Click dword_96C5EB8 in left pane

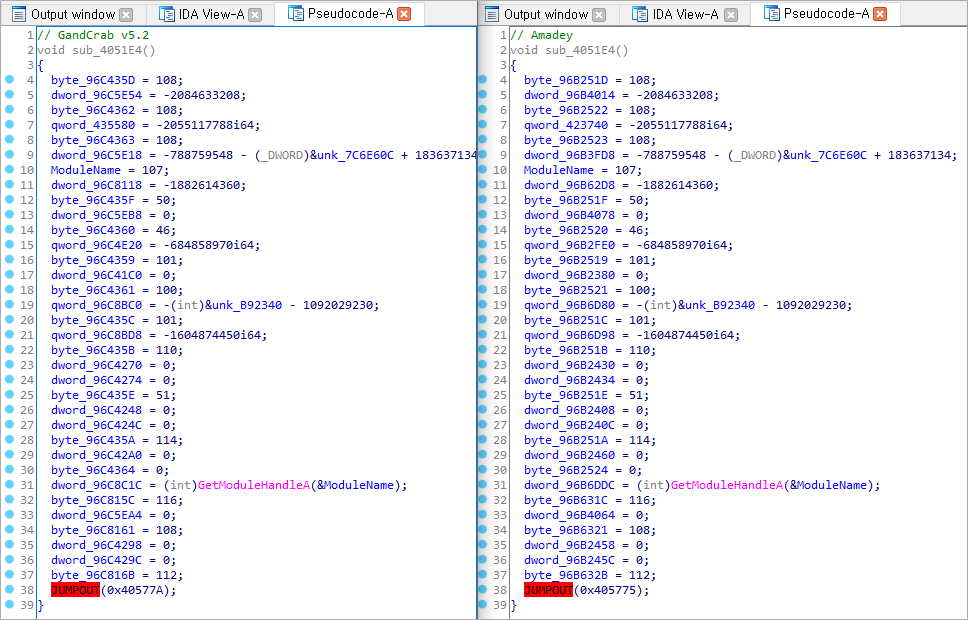(96, 215)
